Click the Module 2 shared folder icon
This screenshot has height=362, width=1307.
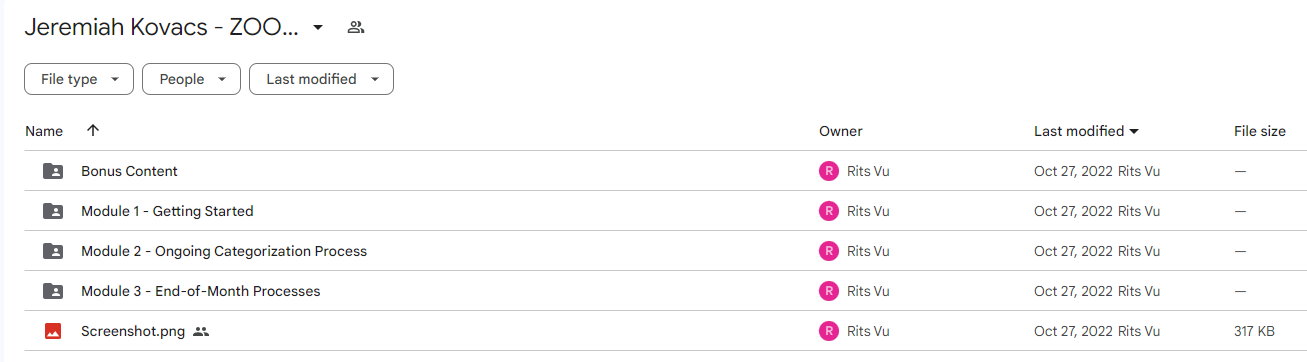tap(53, 251)
